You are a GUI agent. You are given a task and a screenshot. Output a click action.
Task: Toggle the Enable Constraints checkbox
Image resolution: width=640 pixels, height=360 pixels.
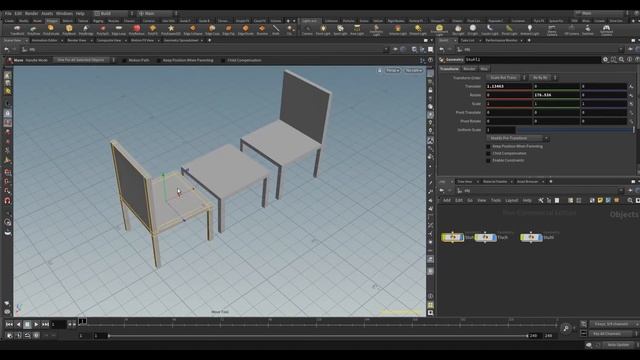point(488,160)
